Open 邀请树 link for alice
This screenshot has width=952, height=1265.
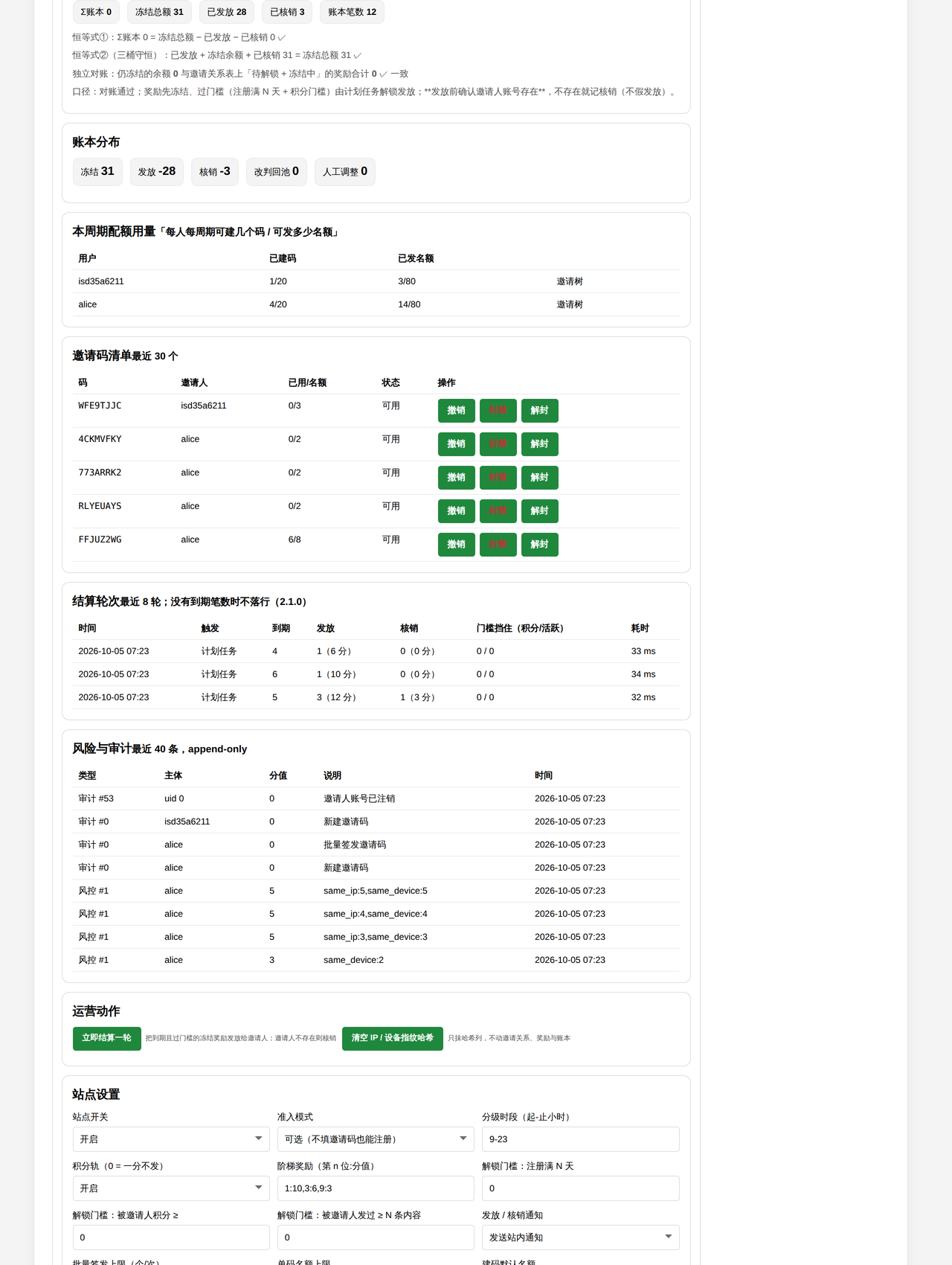[x=570, y=304]
